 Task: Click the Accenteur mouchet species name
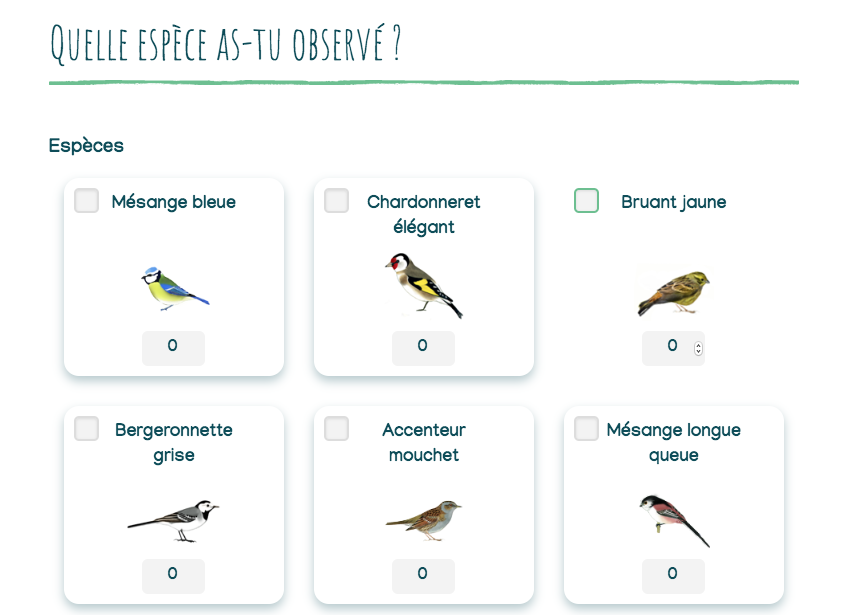[x=424, y=442]
